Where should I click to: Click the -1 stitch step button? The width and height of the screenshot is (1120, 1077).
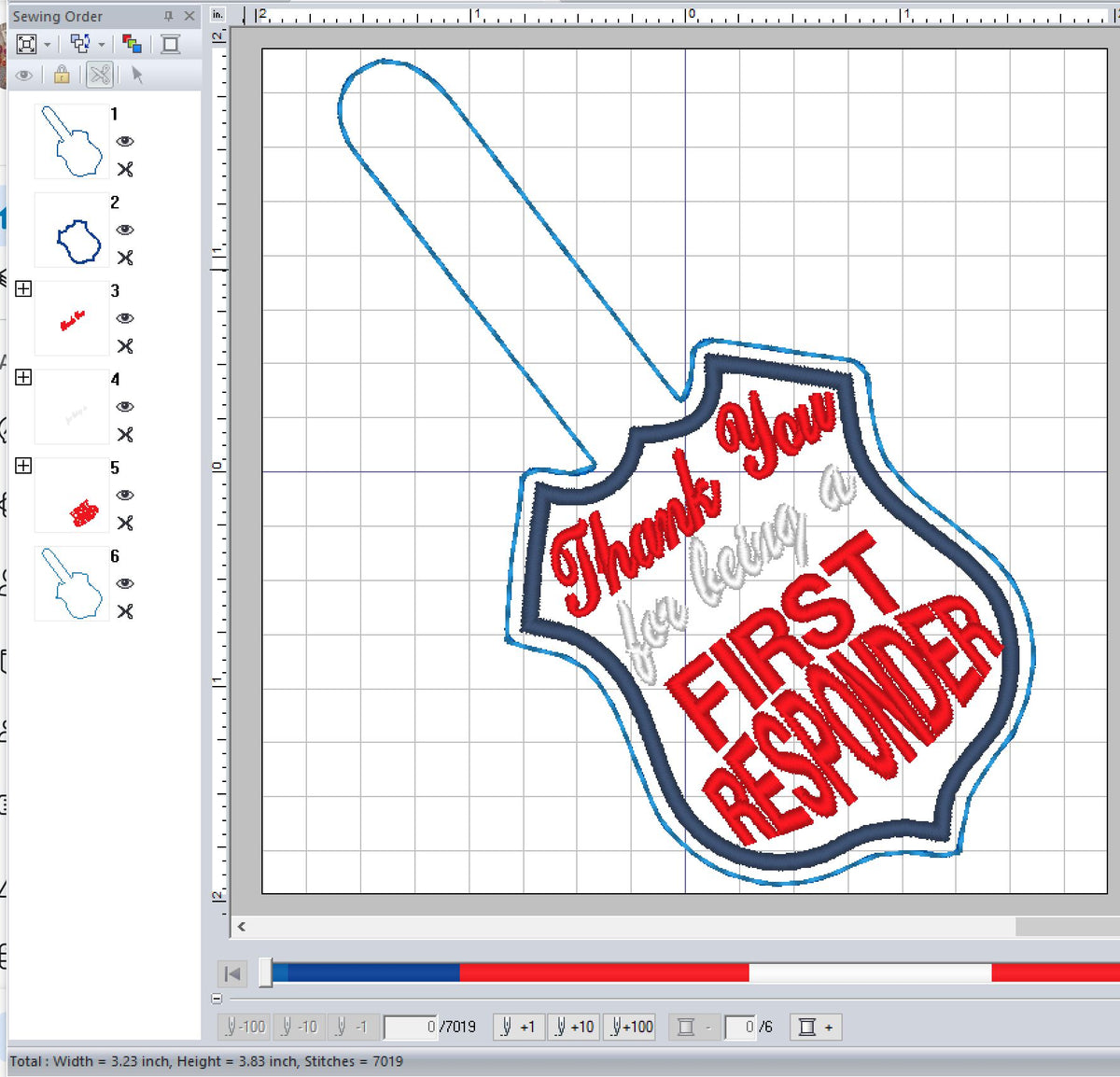click(x=356, y=1027)
